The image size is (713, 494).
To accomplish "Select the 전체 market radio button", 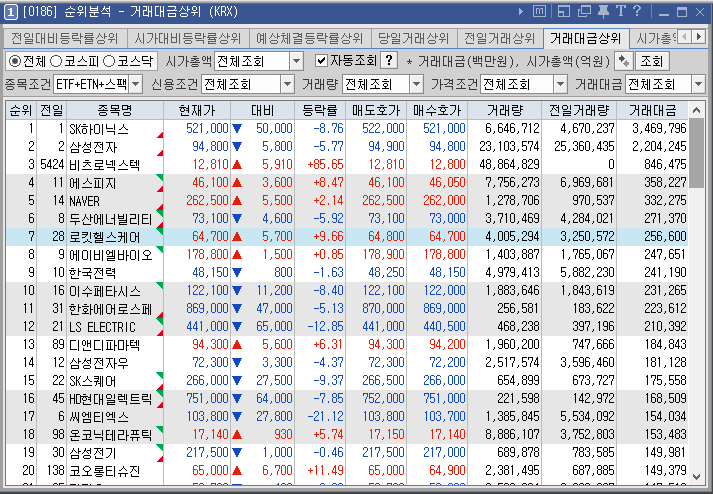I will (x=15, y=61).
